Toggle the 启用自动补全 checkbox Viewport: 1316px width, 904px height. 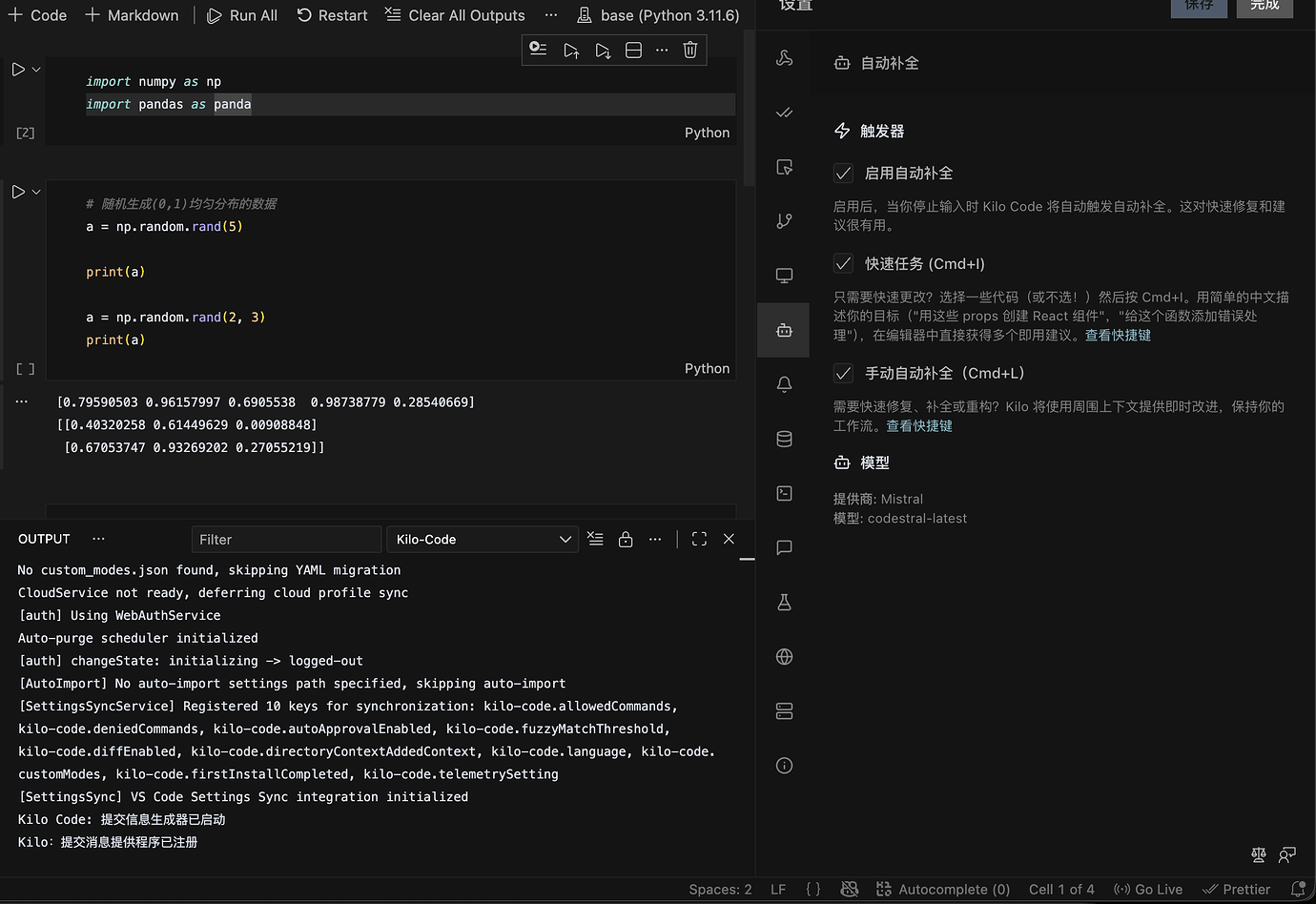click(843, 173)
